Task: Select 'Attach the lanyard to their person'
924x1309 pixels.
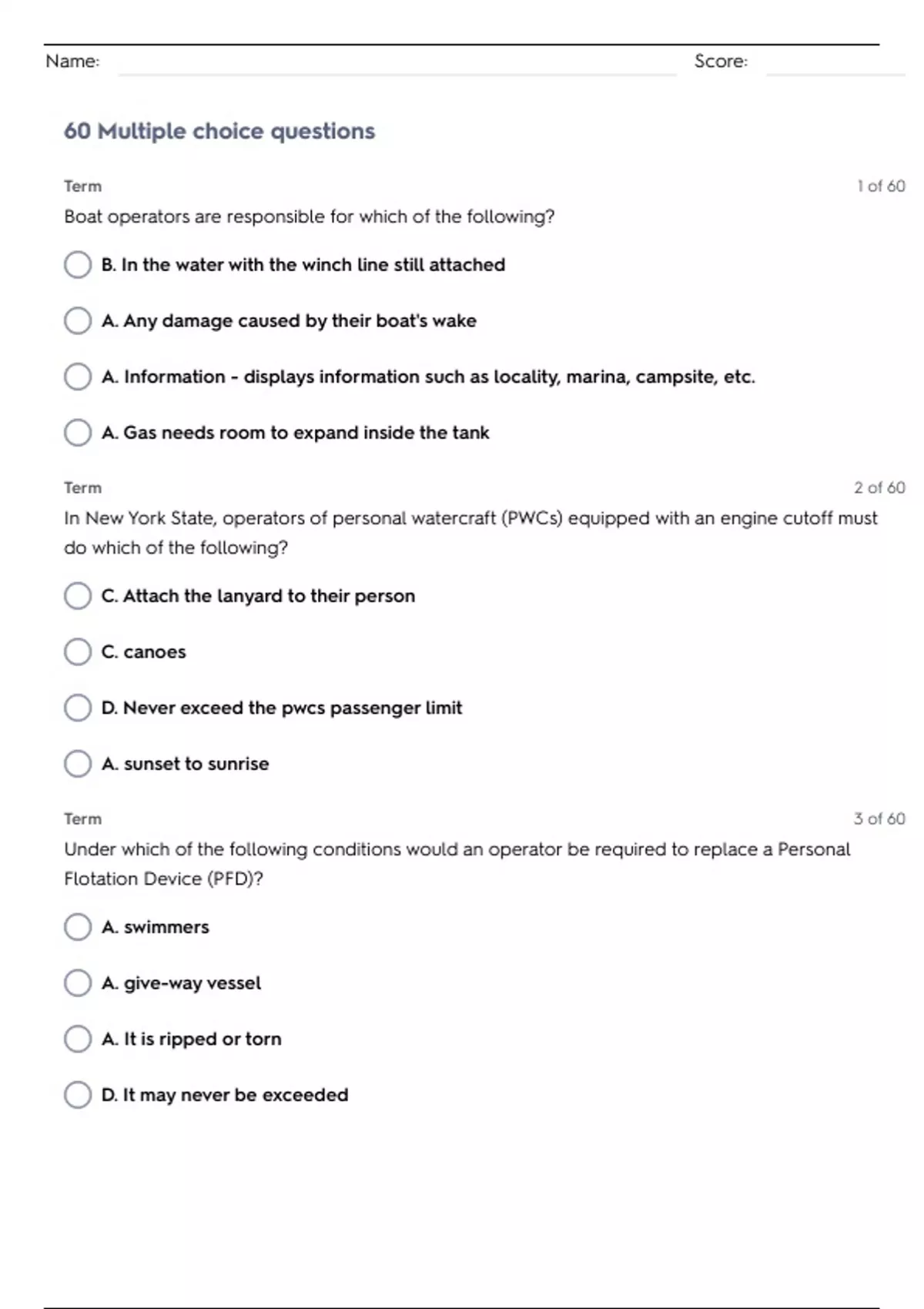Action: (x=78, y=596)
